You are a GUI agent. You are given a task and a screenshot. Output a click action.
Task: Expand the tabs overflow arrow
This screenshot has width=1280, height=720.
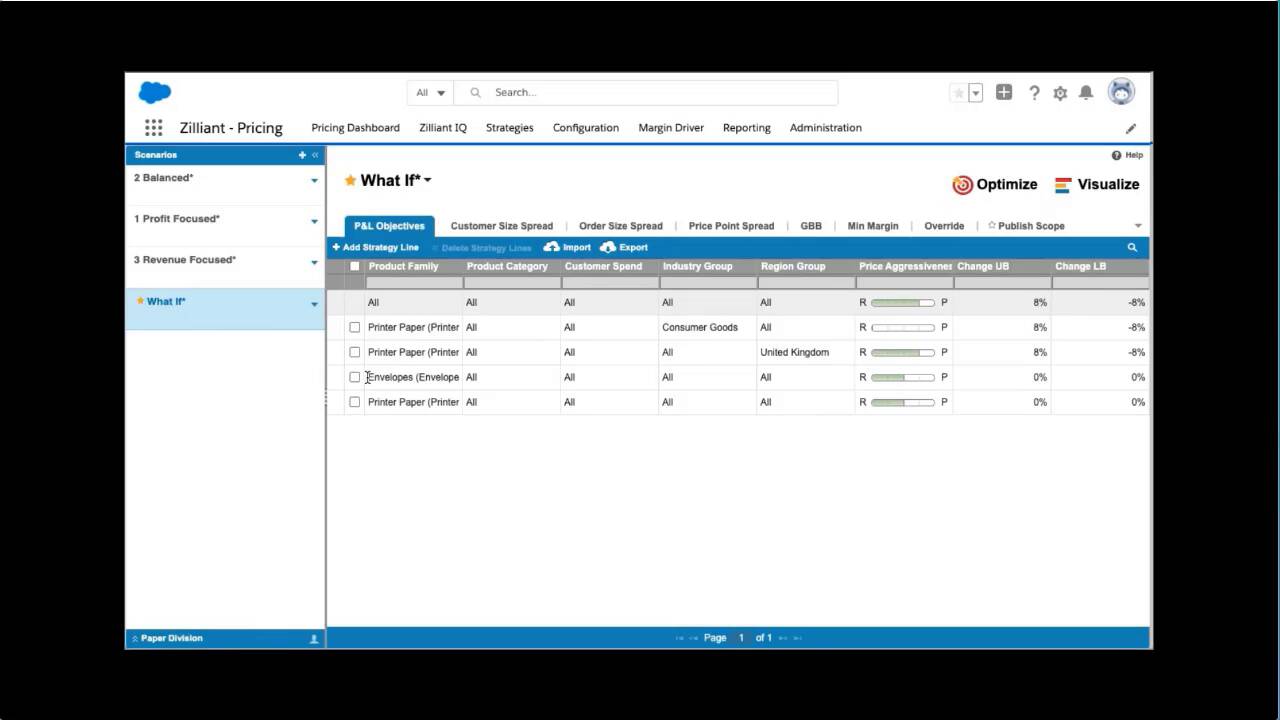1138,226
